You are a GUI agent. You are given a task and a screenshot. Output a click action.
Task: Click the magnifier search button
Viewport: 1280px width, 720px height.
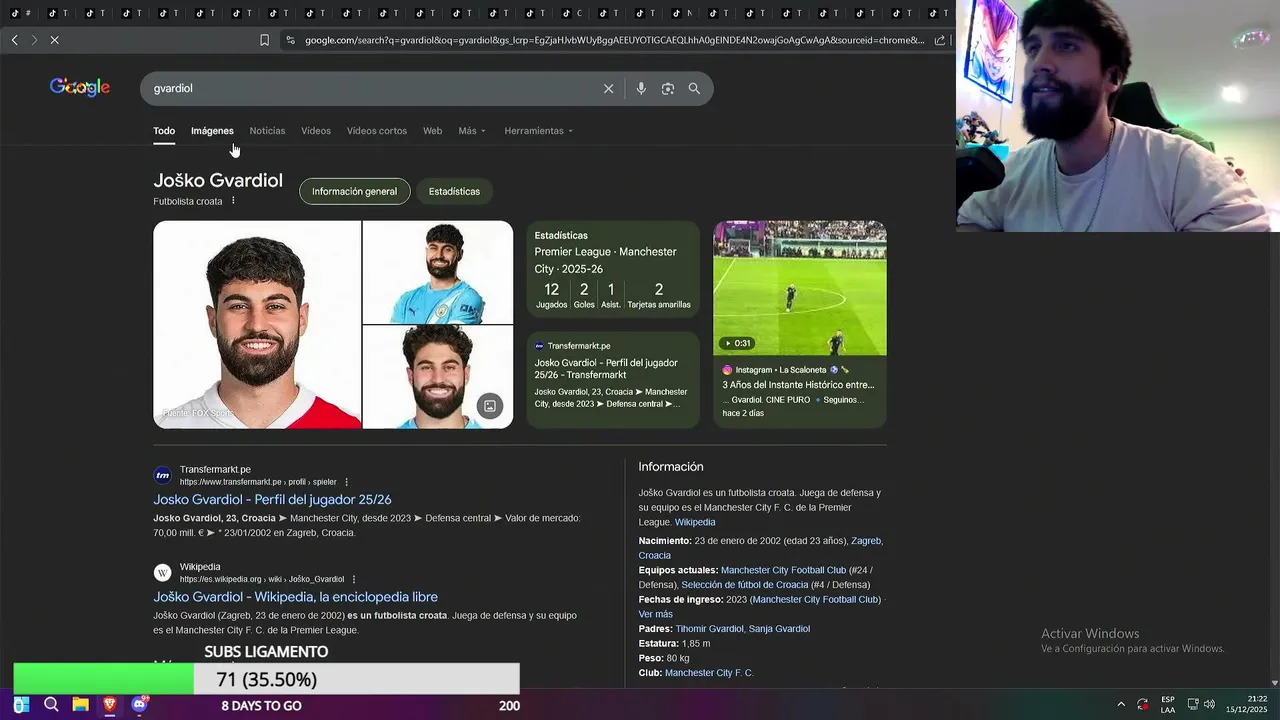(694, 88)
